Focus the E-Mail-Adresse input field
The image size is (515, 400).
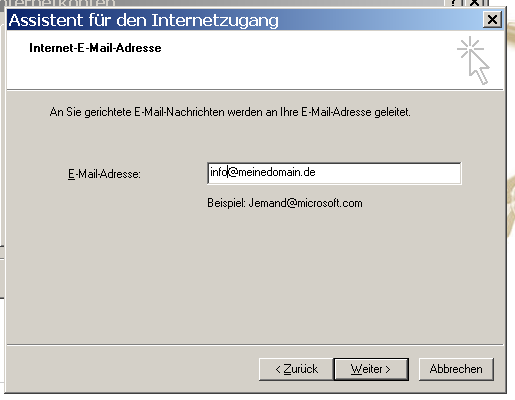pos(334,173)
